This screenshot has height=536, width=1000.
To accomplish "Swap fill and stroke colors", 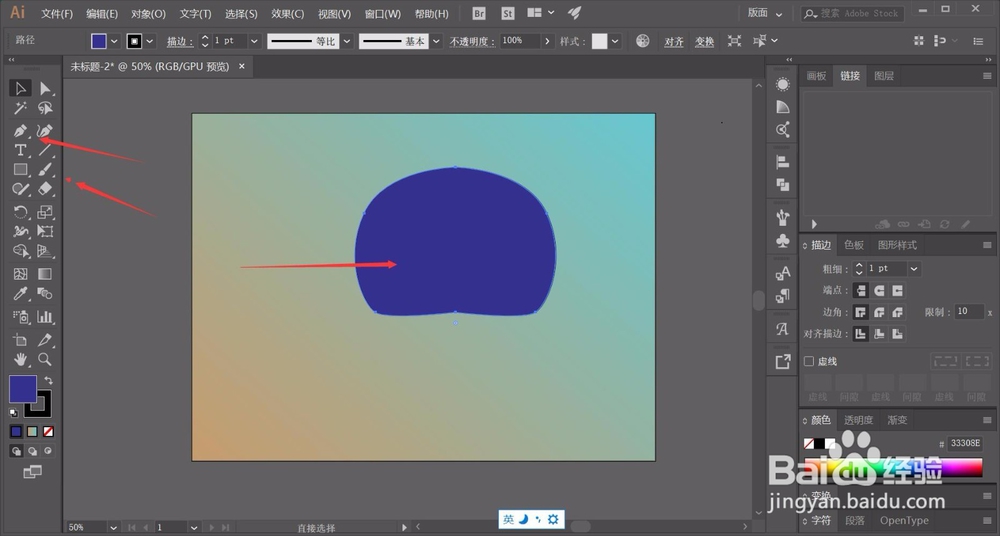I will click(x=48, y=380).
